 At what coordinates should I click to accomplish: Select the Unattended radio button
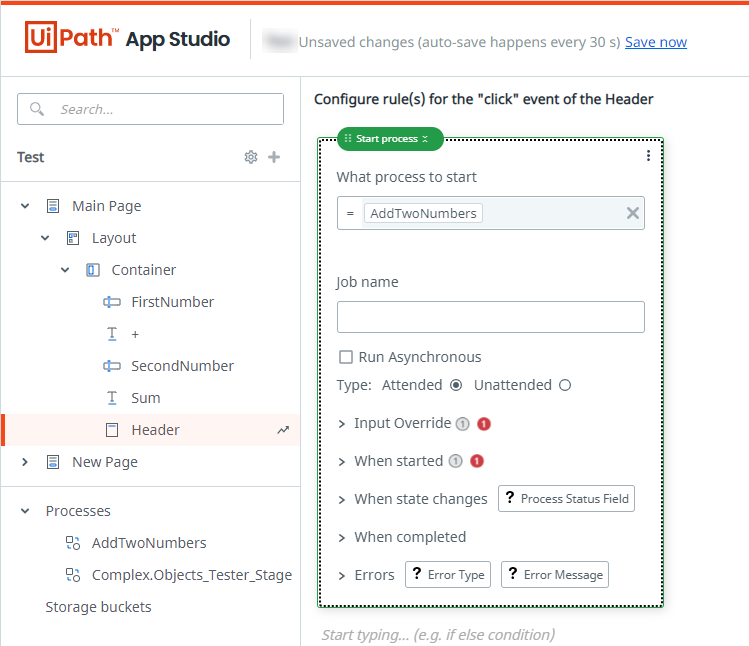click(x=565, y=385)
